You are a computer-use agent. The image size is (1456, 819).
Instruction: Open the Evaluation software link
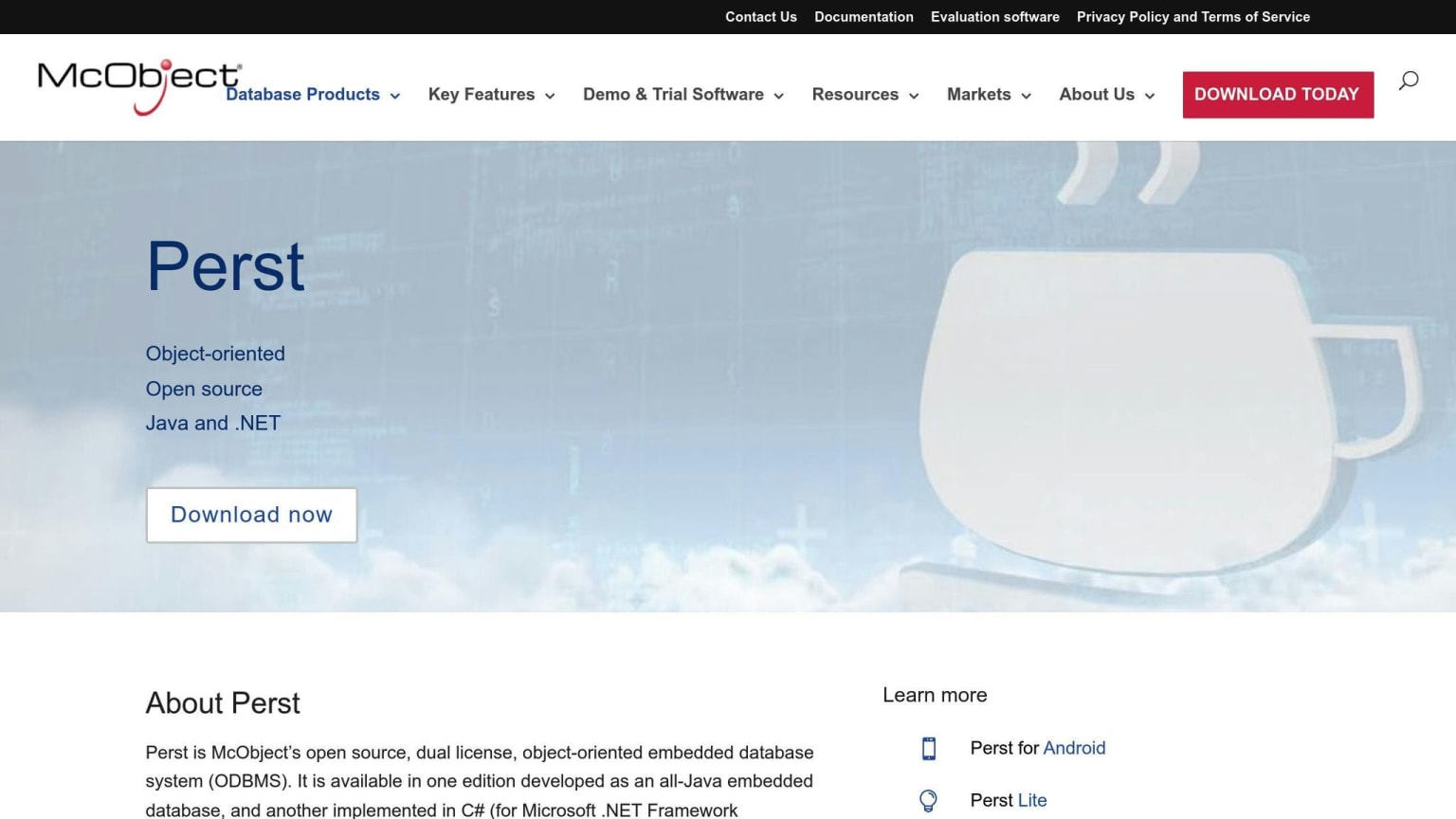point(995,17)
